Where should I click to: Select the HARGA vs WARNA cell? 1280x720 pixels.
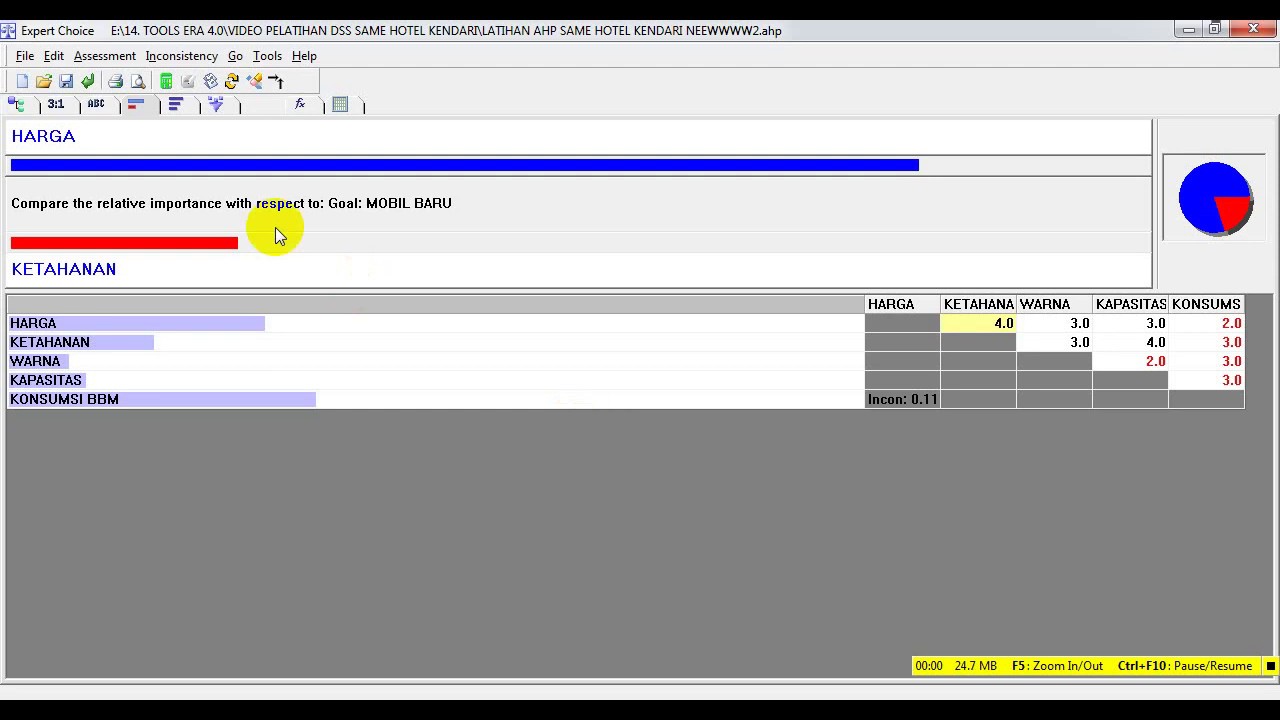pyautogui.click(x=1054, y=323)
